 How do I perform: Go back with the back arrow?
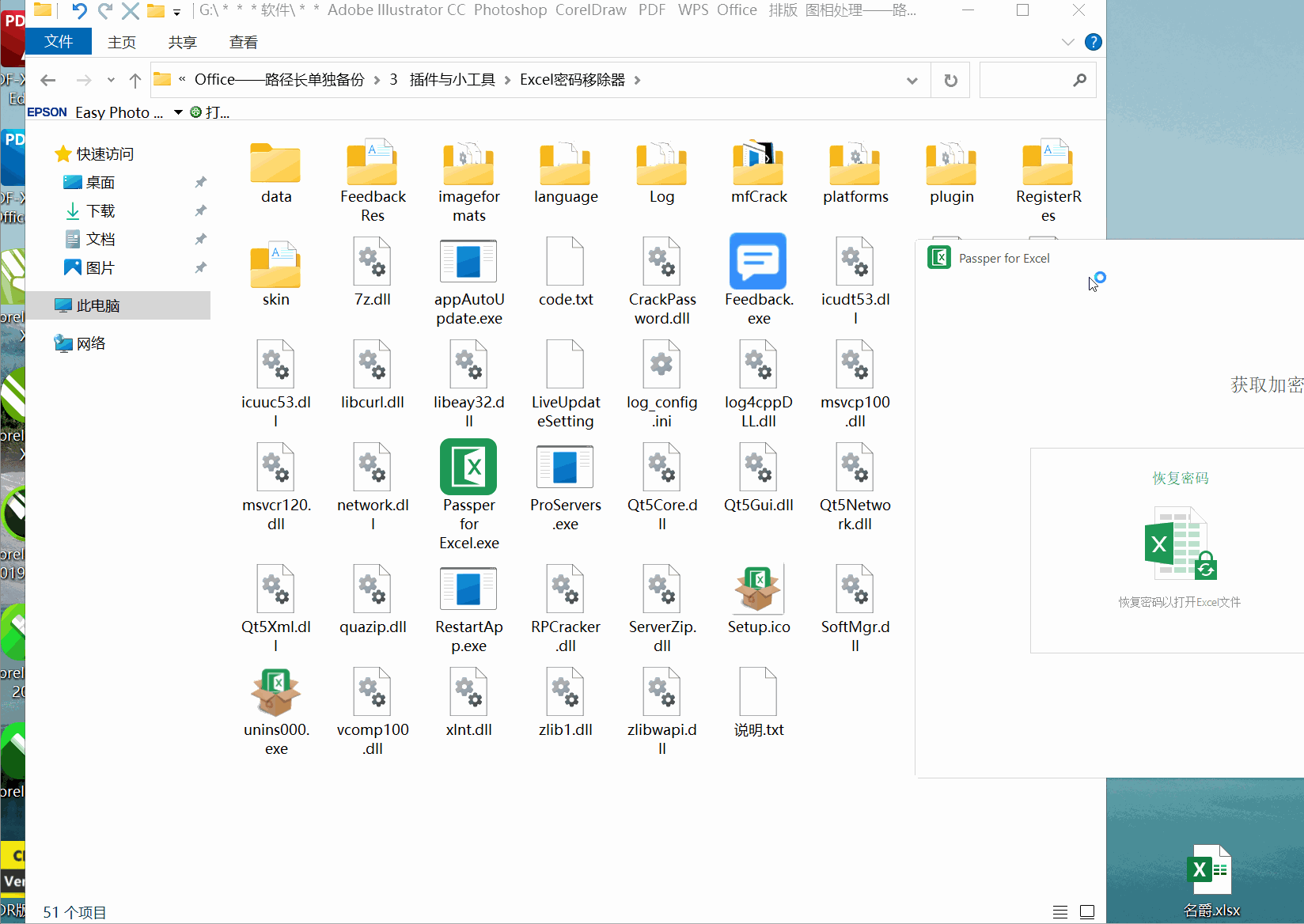pyautogui.click(x=48, y=80)
